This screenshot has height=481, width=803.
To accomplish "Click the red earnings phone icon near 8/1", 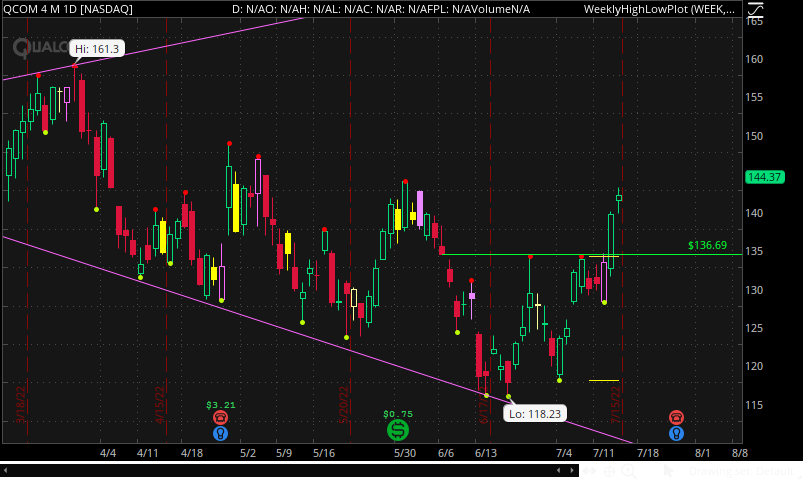I will click(x=676, y=417).
